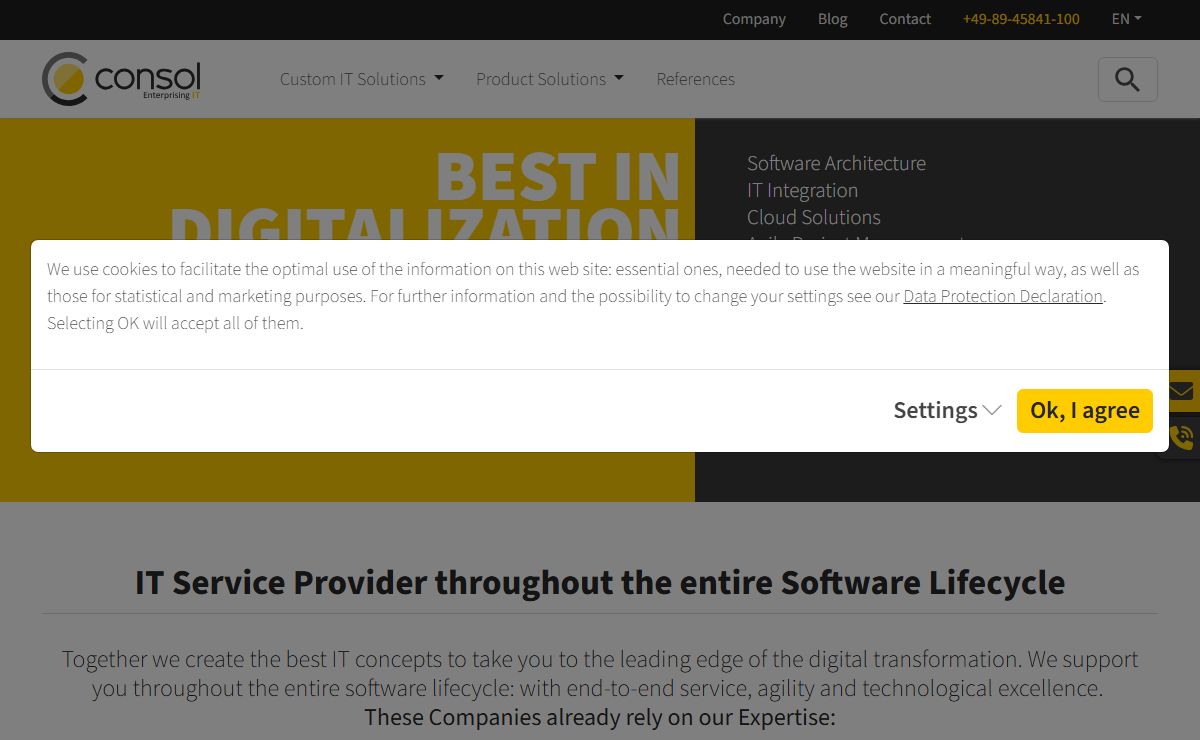Select Software Architecture in the hero list

click(836, 163)
